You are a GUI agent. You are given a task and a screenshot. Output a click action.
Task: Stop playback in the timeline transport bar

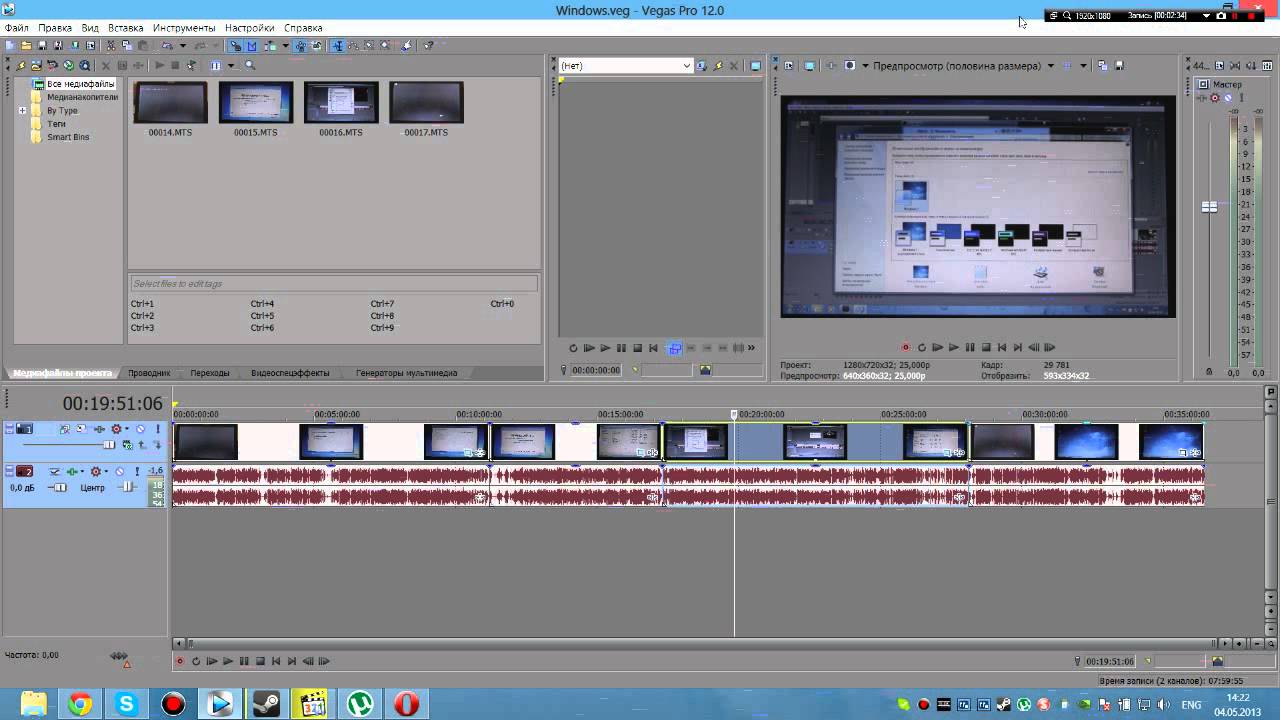coord(260,661)
